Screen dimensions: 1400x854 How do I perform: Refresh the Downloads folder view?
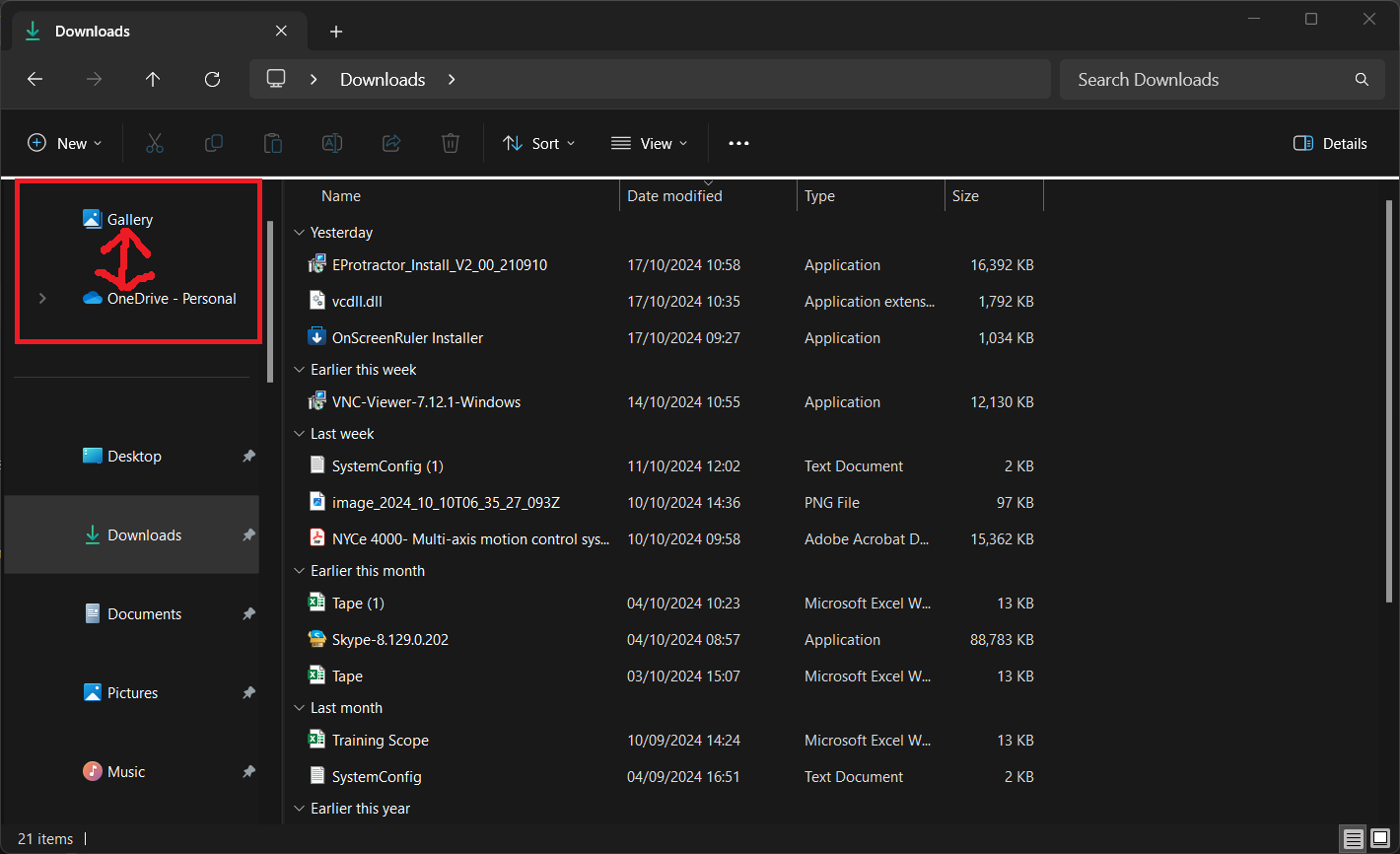(212, 79)
